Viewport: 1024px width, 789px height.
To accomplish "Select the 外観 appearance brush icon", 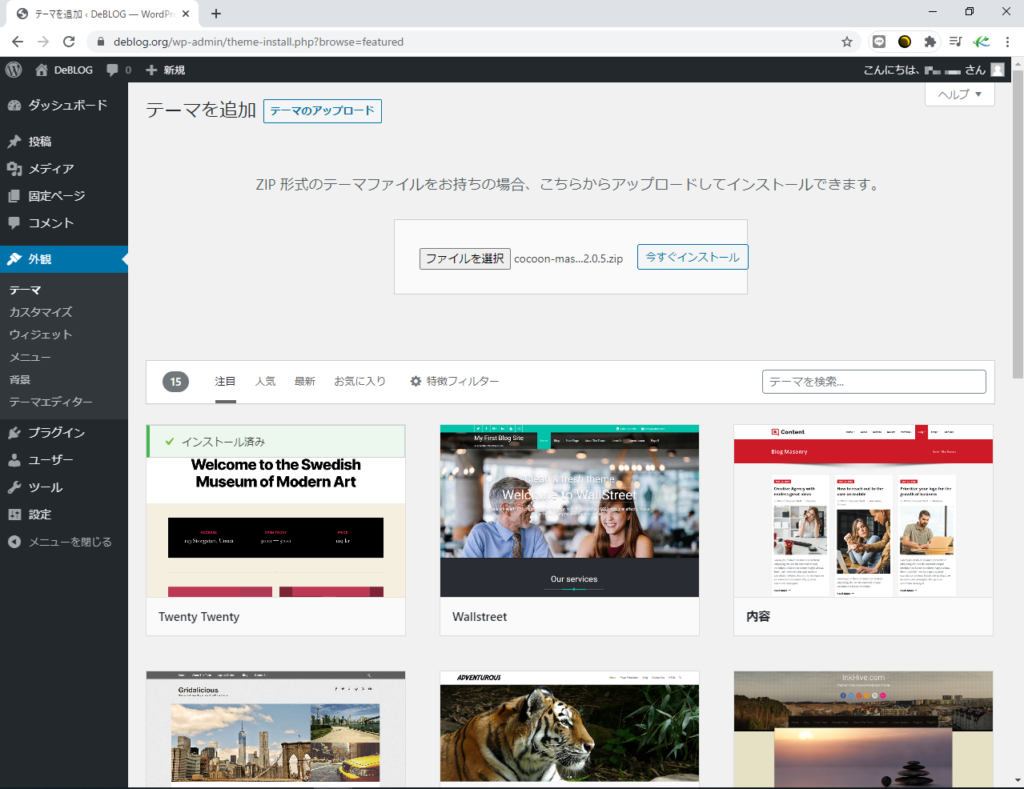I will click(x=14, y=259).
